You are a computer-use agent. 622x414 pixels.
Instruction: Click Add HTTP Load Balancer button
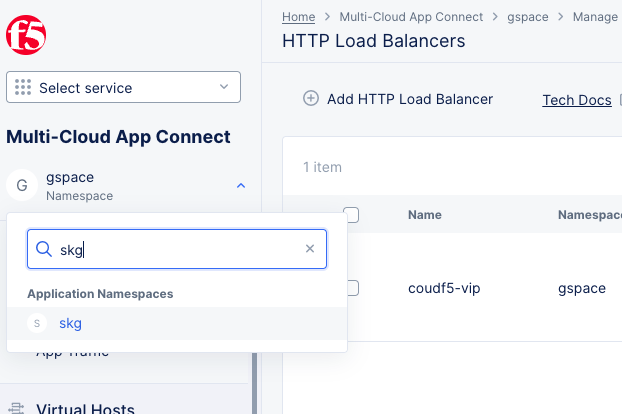point(409,99)
